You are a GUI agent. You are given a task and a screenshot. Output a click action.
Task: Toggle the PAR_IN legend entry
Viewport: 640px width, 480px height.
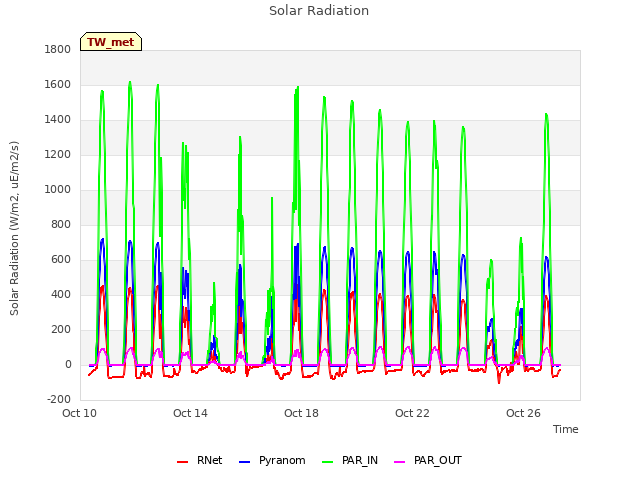coord(350,460)
